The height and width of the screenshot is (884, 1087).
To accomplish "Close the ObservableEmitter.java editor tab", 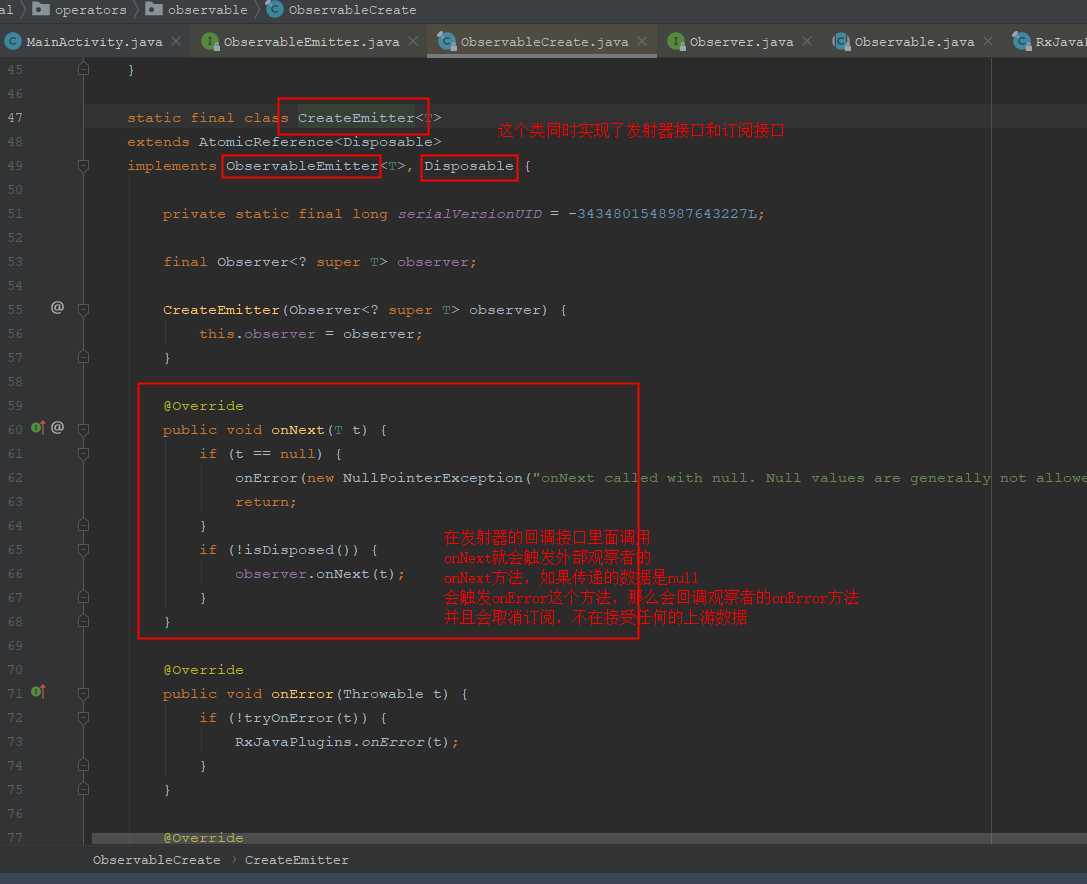I will coord(414,41).
